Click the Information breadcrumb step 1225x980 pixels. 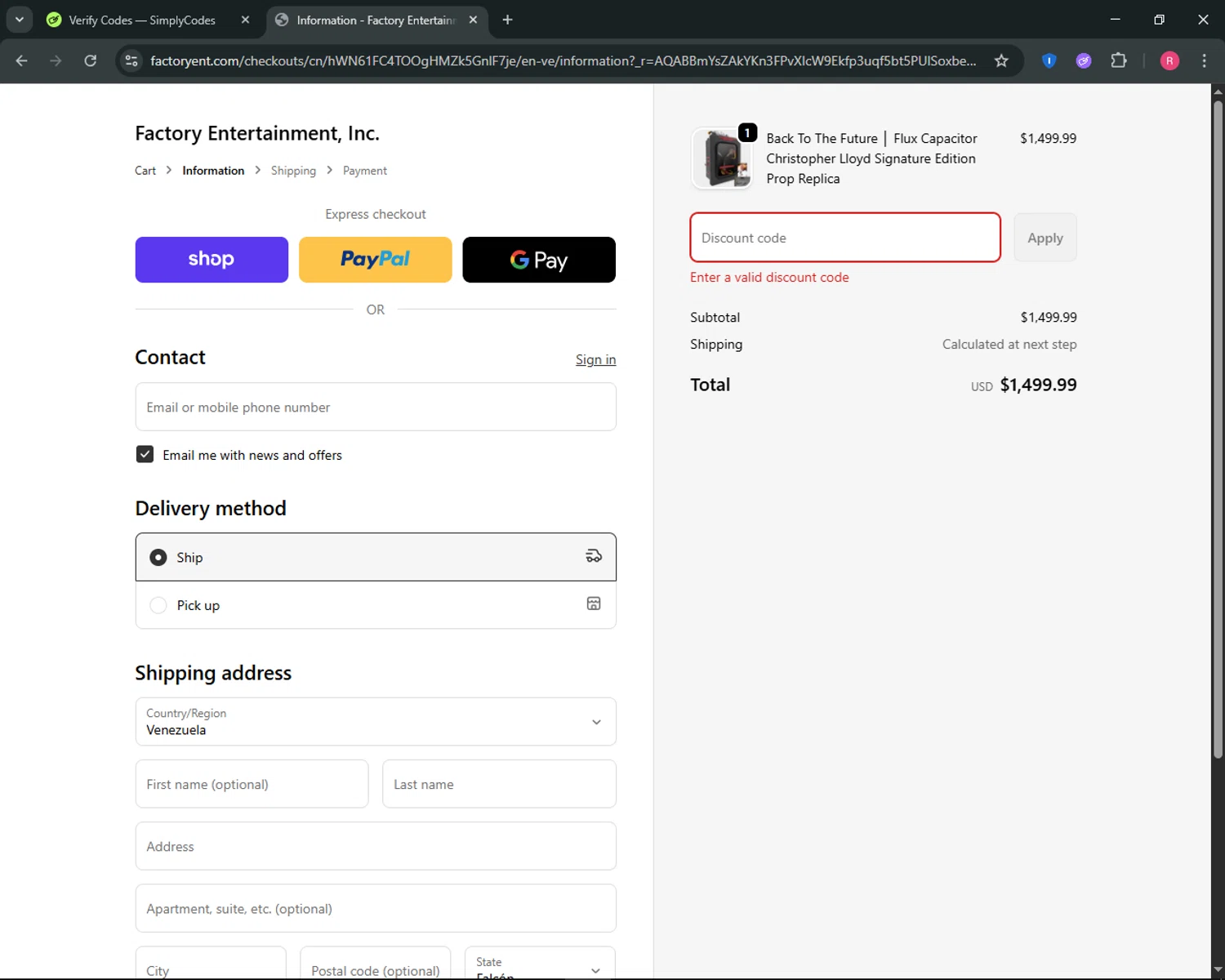pyautogui.click(x=213, y=171)
